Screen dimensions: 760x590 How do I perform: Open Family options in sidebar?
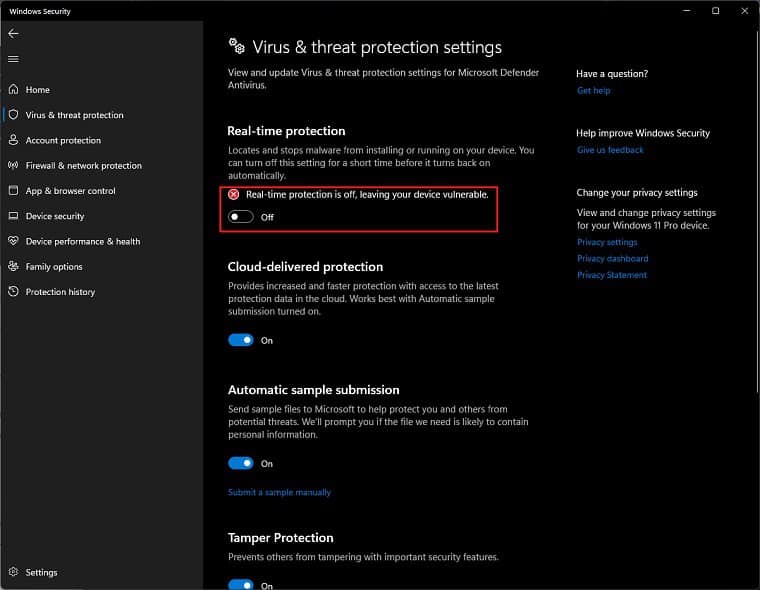coord(54,266)
